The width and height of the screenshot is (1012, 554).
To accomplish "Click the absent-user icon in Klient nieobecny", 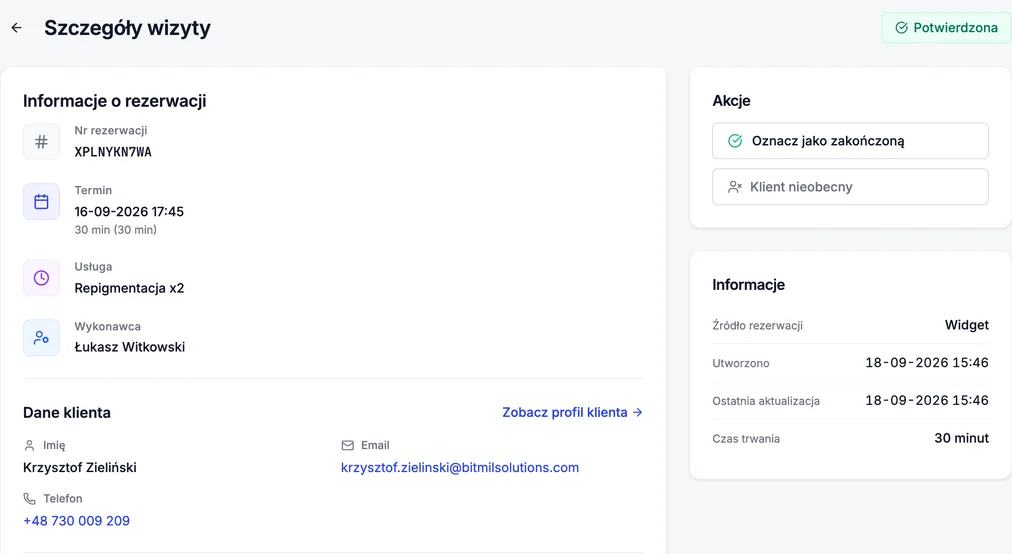I will [734, 187].
